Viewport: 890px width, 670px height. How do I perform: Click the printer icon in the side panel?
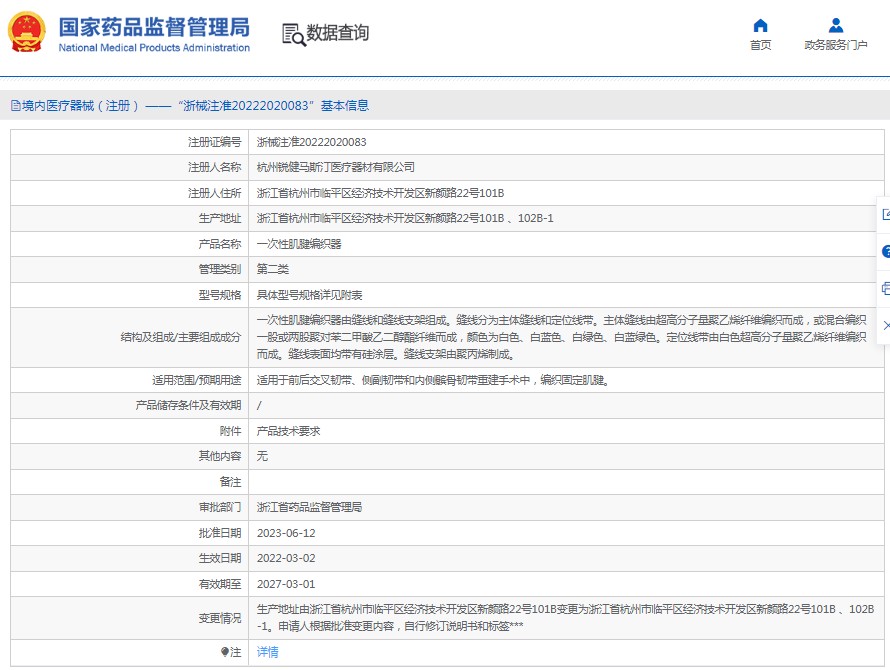(x=886, y=288)
